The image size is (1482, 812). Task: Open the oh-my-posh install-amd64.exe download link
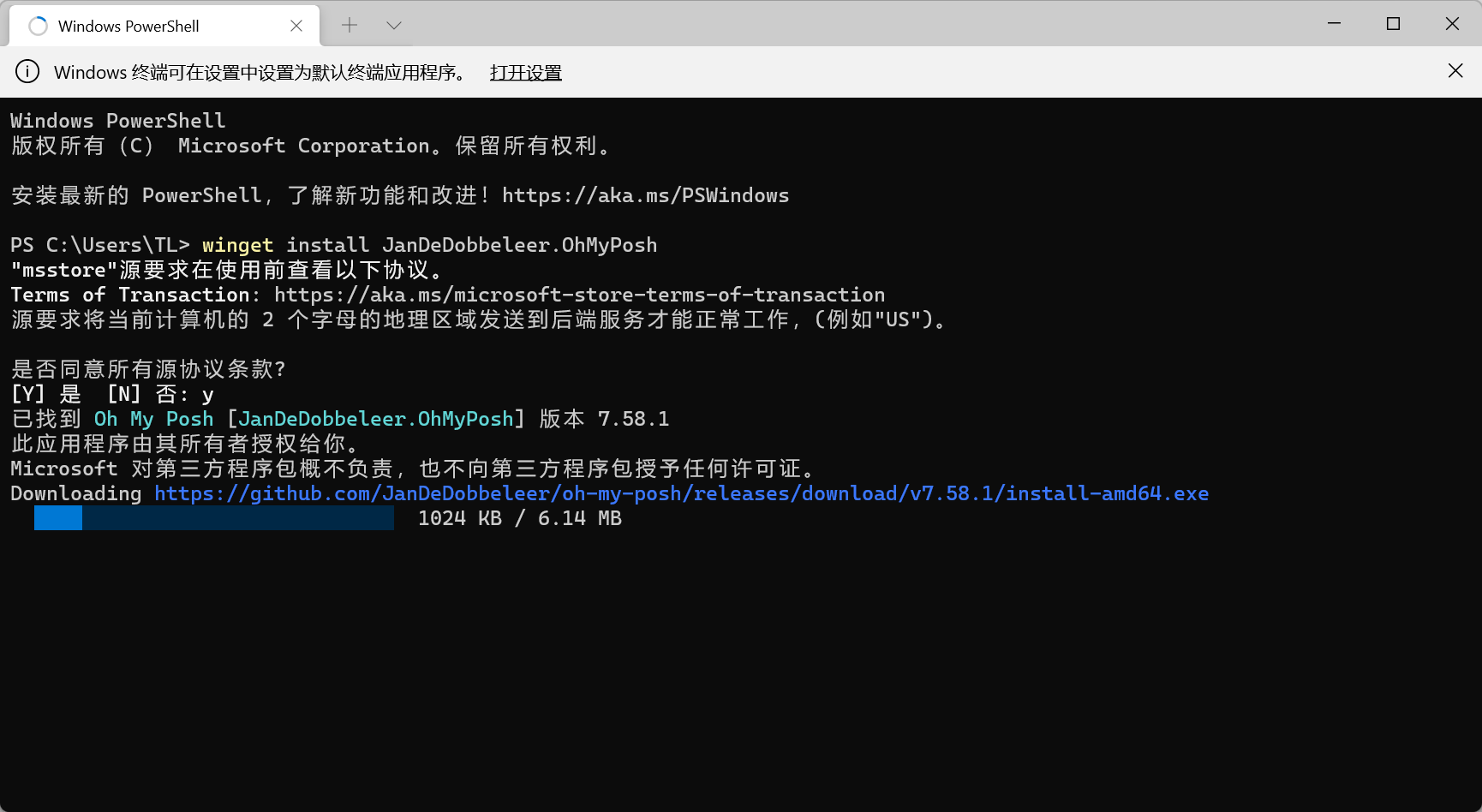(681, 493)
